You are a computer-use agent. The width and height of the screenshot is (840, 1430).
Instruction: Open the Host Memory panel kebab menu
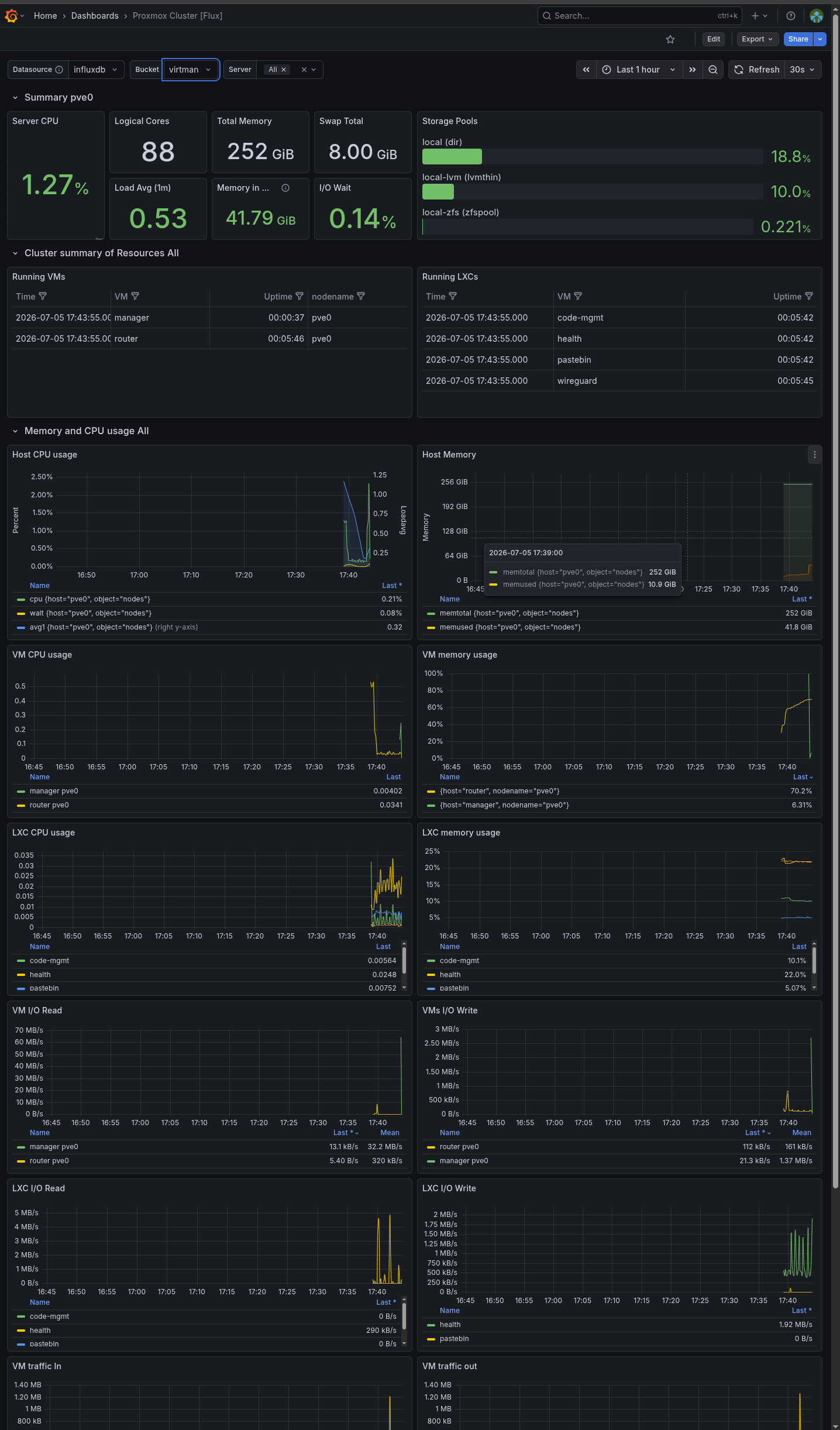pos(815,455)
